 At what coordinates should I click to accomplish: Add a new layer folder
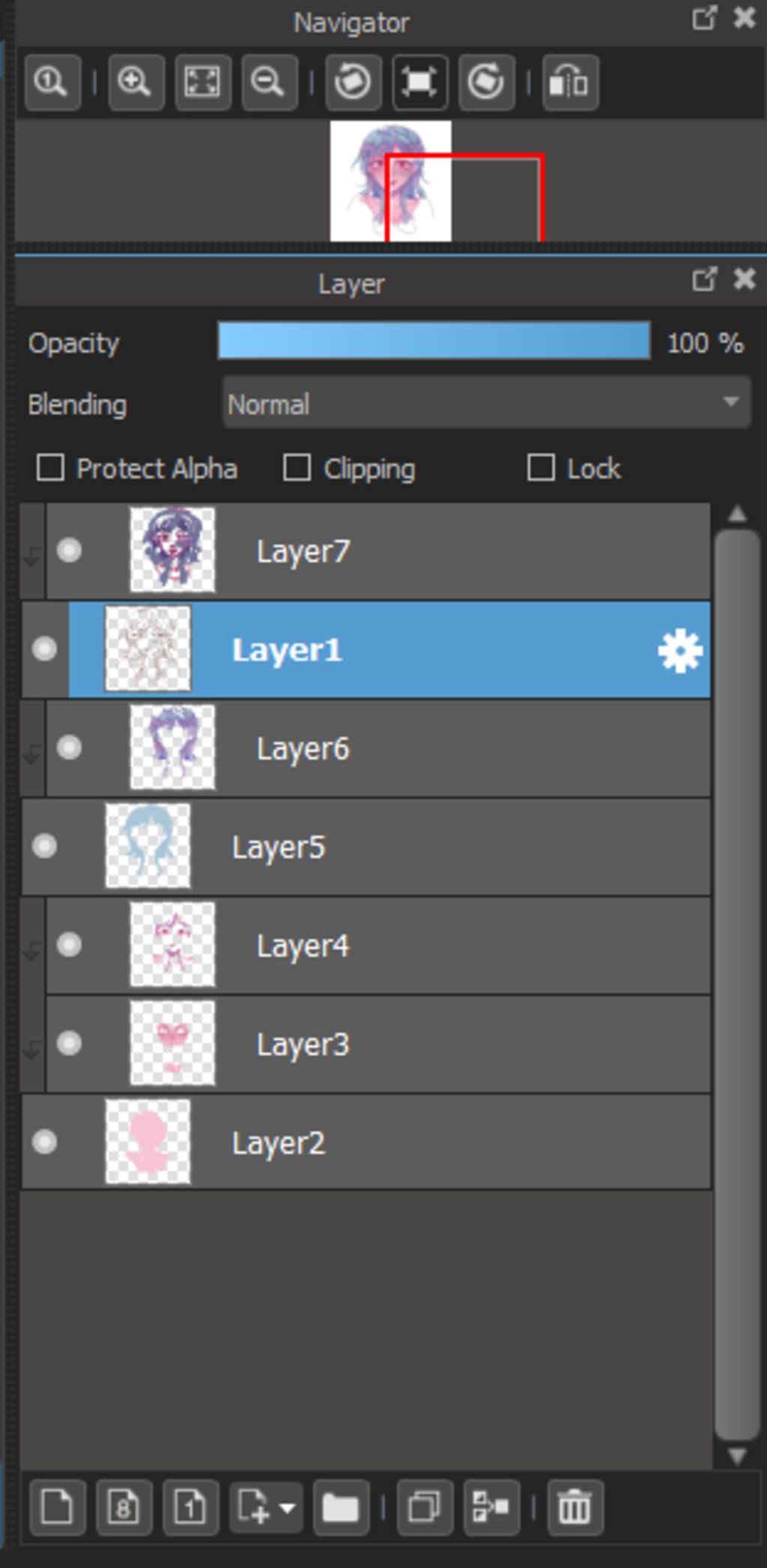pos(341,1507)
